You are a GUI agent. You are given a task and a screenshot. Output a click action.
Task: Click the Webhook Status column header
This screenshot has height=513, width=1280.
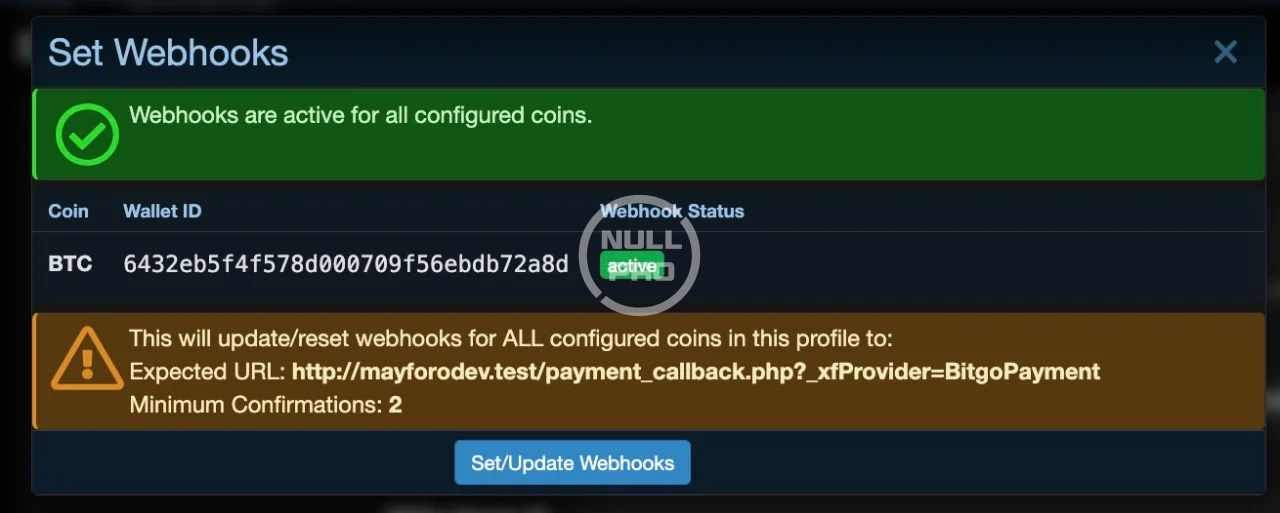pyautogui.click(x=672, y=211)
